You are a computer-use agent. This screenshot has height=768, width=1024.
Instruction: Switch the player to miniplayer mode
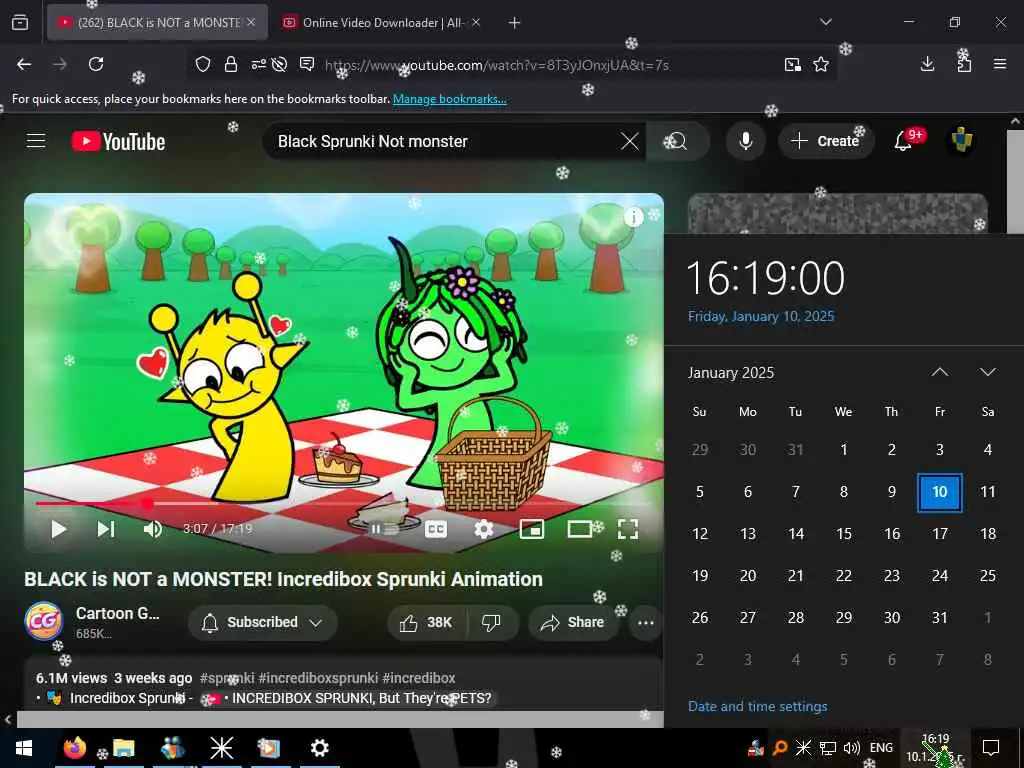(x=532, y=529)
